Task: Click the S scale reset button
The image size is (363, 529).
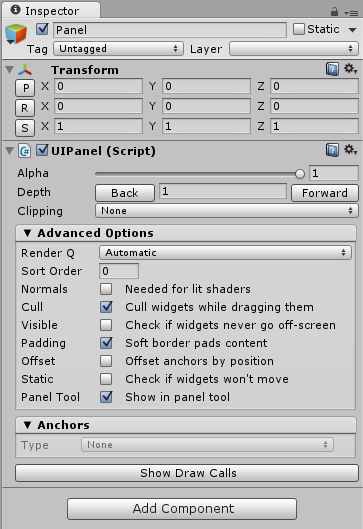Action: (25, 128)
